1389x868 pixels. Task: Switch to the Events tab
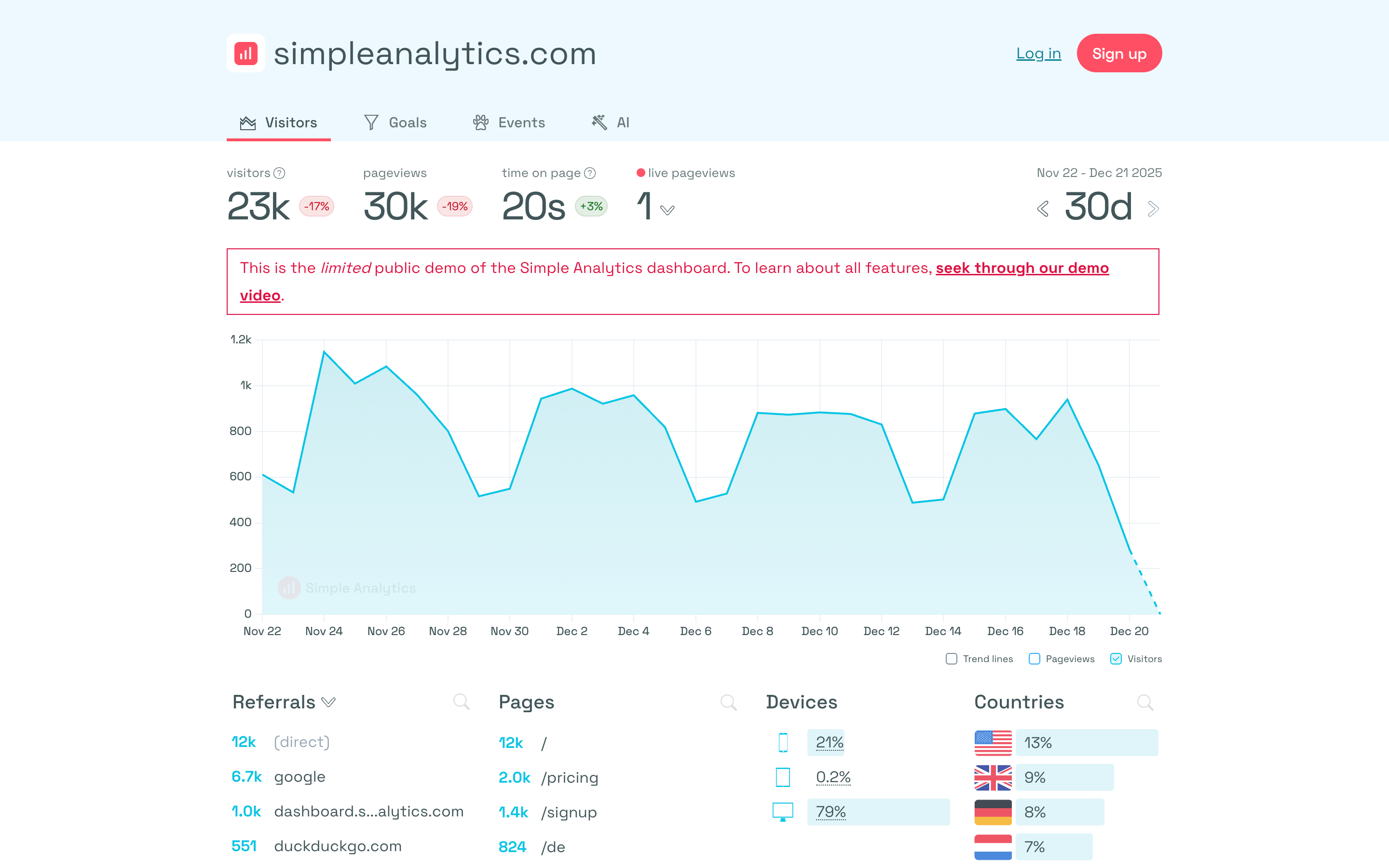(x=509, y=122)
